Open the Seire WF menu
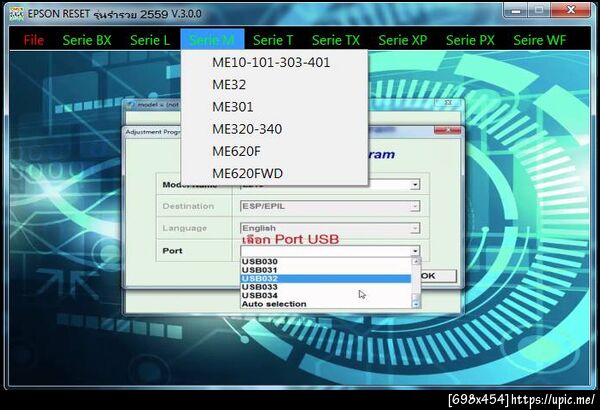Screen dimensions: 600x410 (540, 40)
